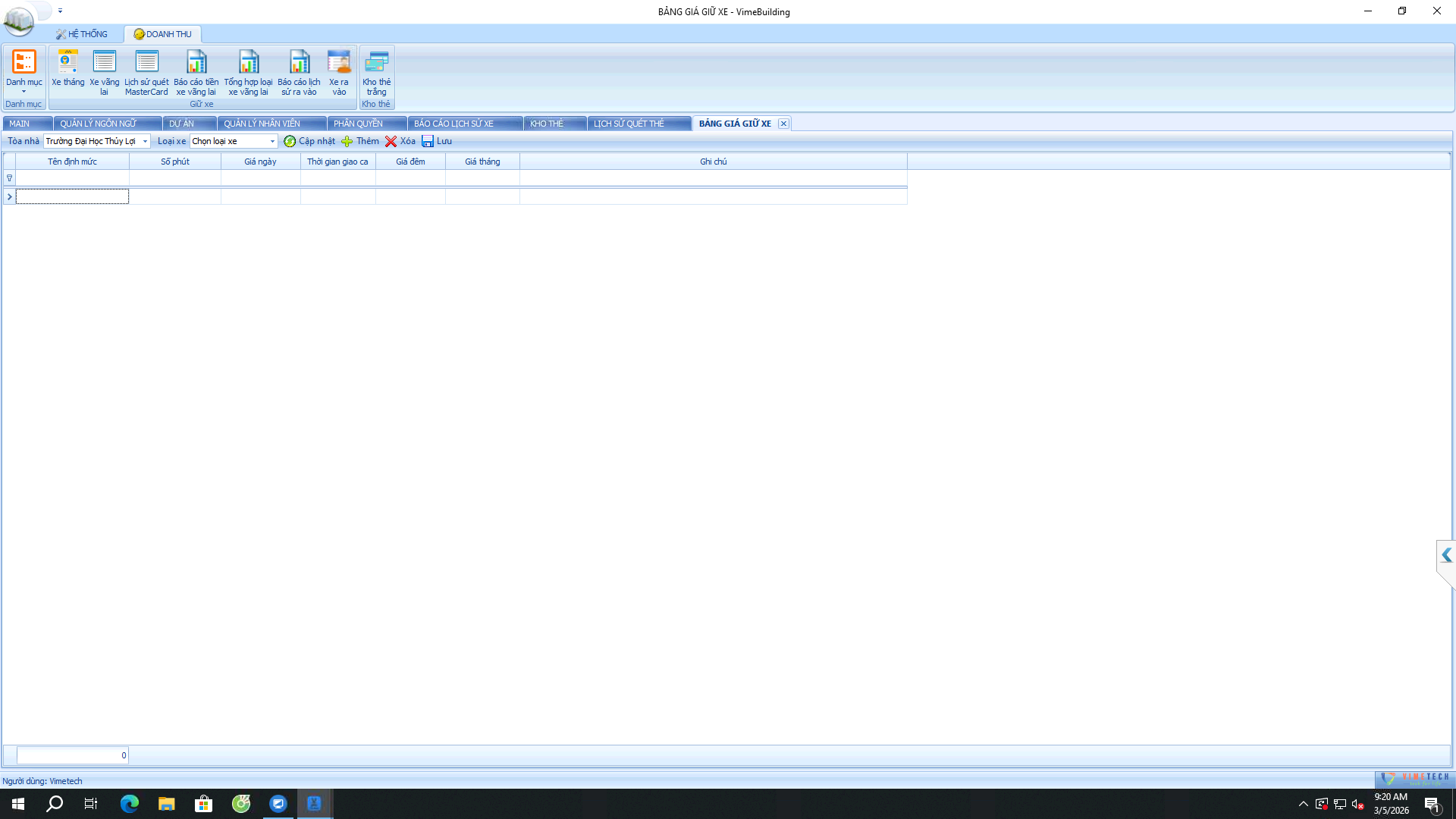Click the Lưu save button
The image size is (1456, 819).
pyautogui.click(x=437, y=141)
